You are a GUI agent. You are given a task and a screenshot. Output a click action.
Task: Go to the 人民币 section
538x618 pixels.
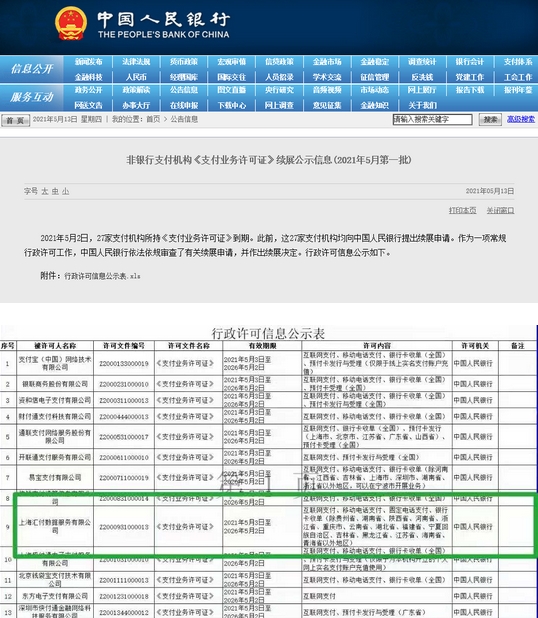point(136,77)
